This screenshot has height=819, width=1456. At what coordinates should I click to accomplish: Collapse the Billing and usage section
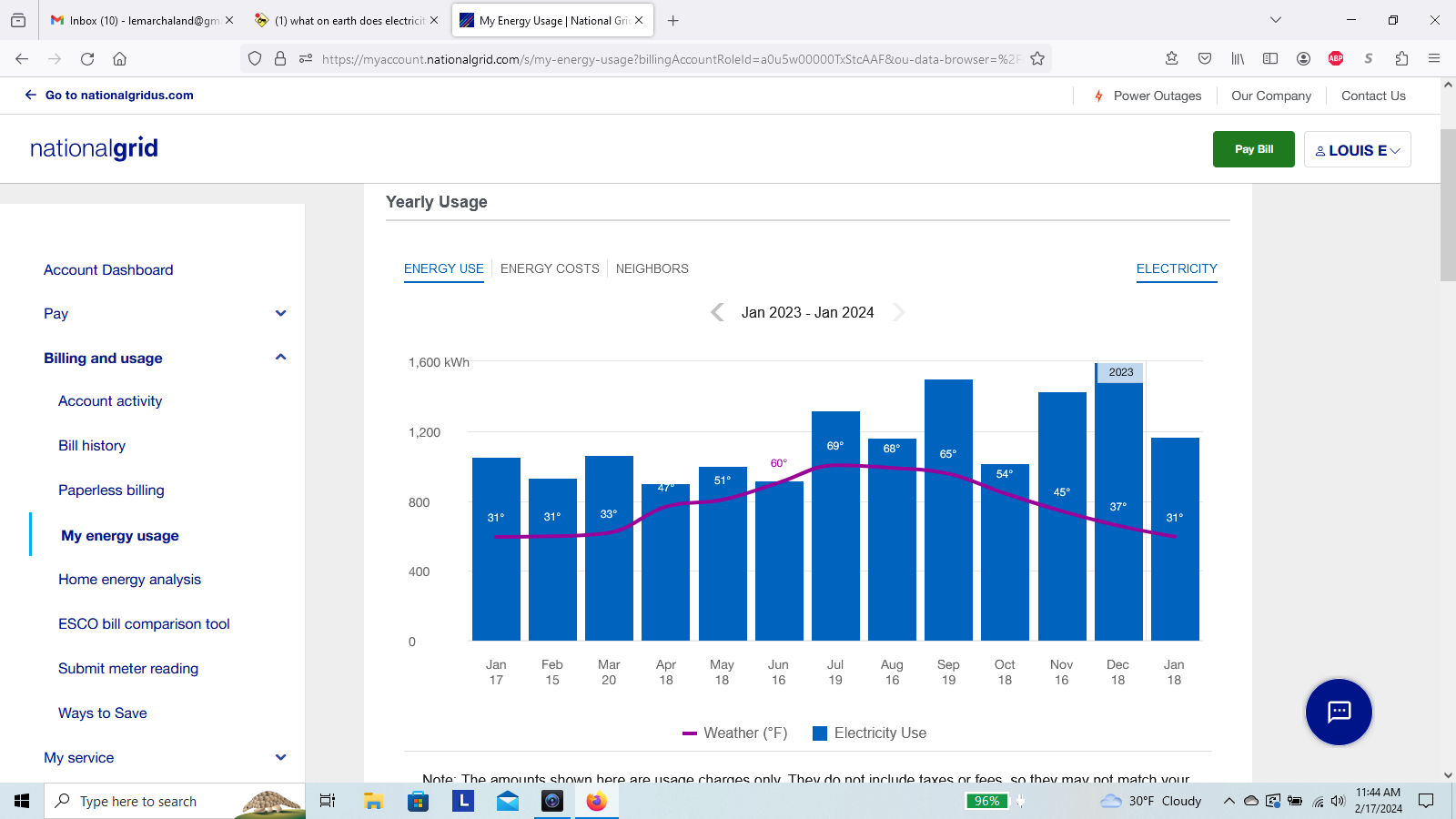point(280,358)
